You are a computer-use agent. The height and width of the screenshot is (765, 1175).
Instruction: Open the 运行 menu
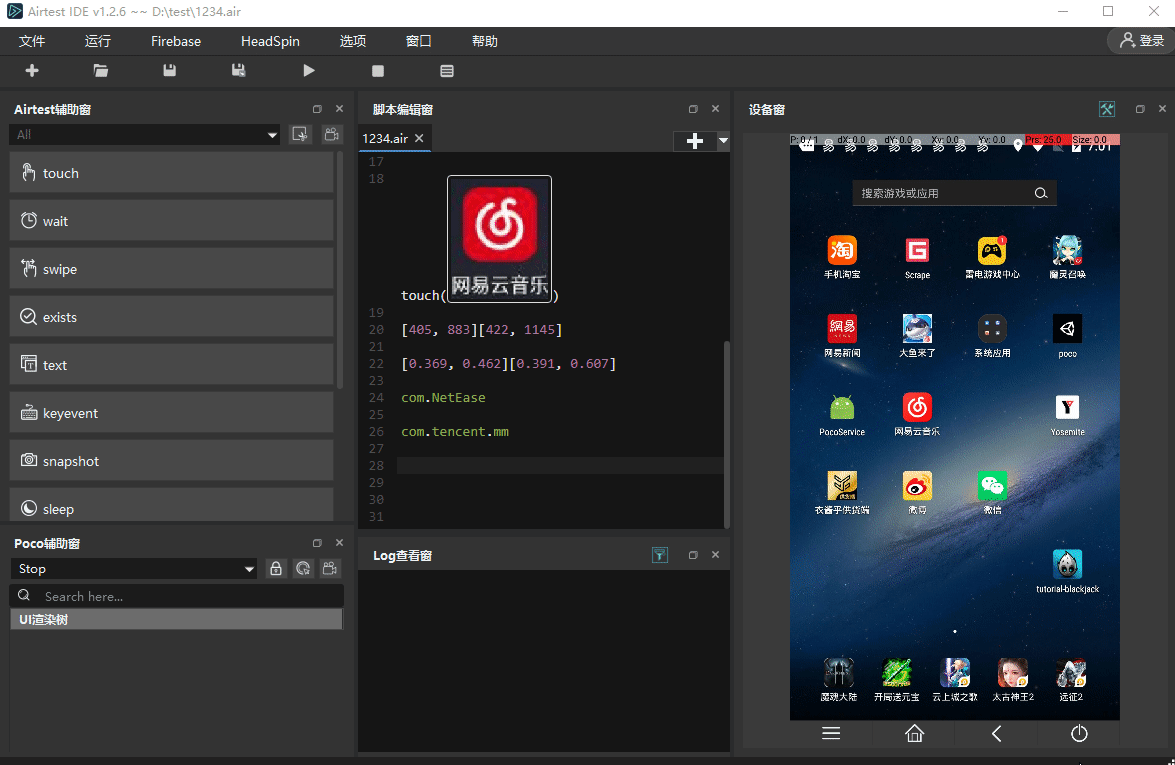(x=97, y=41)
